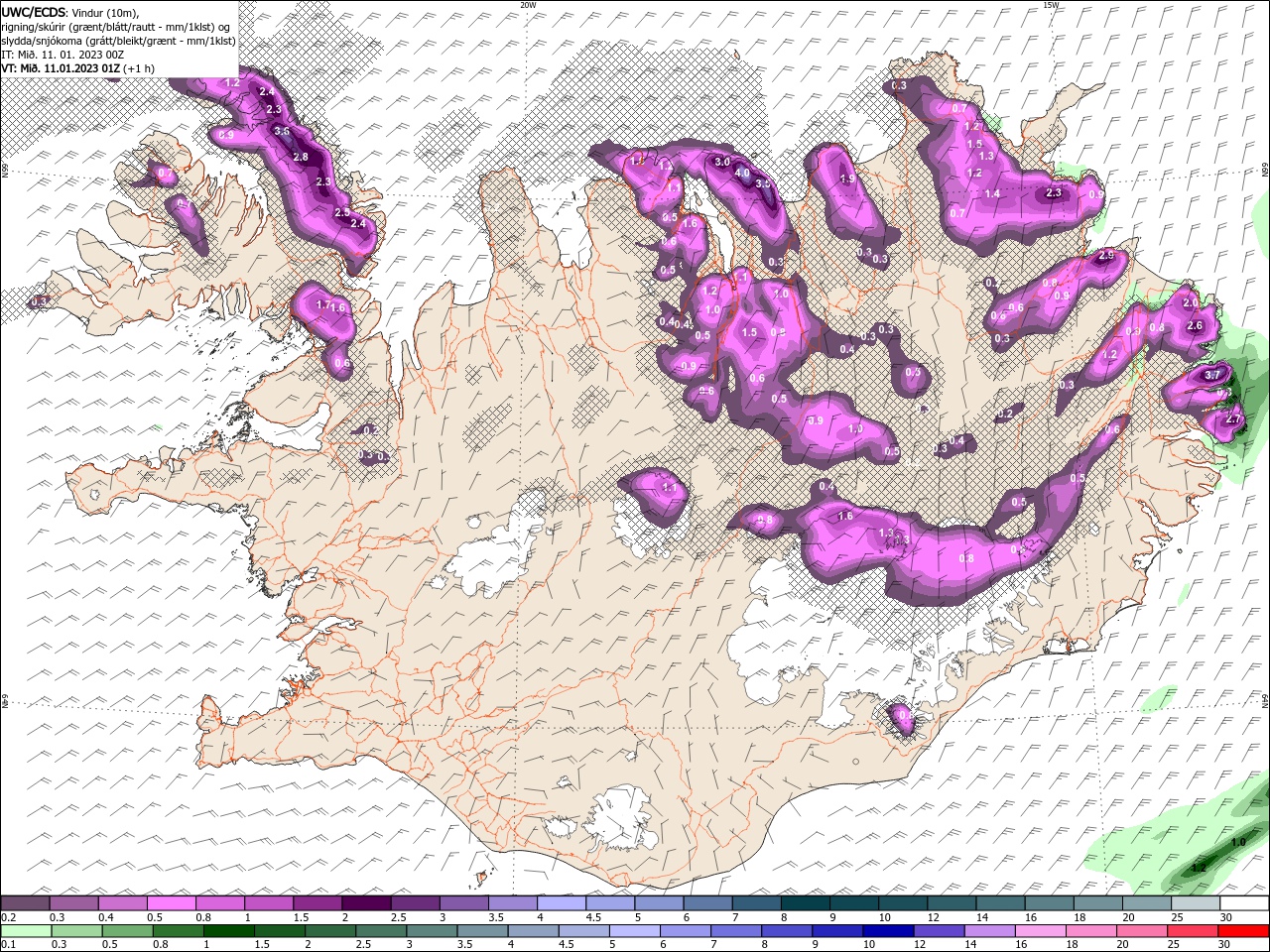Viewport: 1270px width, 952px height.
Task: Pick the 25 swatch on the lower color scale
Action: (x=1192, y=931)
